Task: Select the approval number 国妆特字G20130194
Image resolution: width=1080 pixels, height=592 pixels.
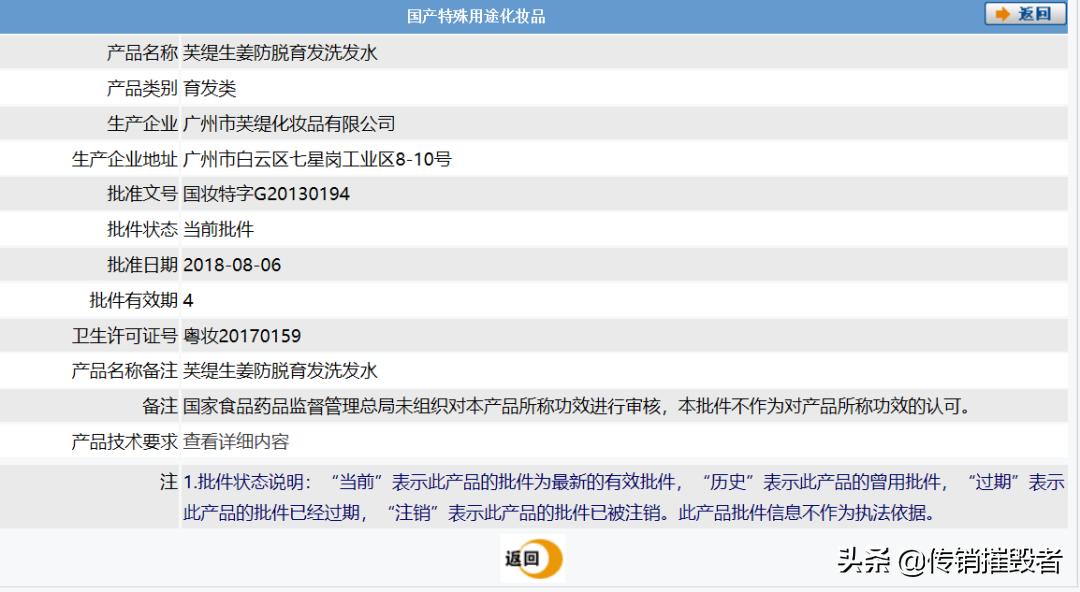Action: point(266,194)
